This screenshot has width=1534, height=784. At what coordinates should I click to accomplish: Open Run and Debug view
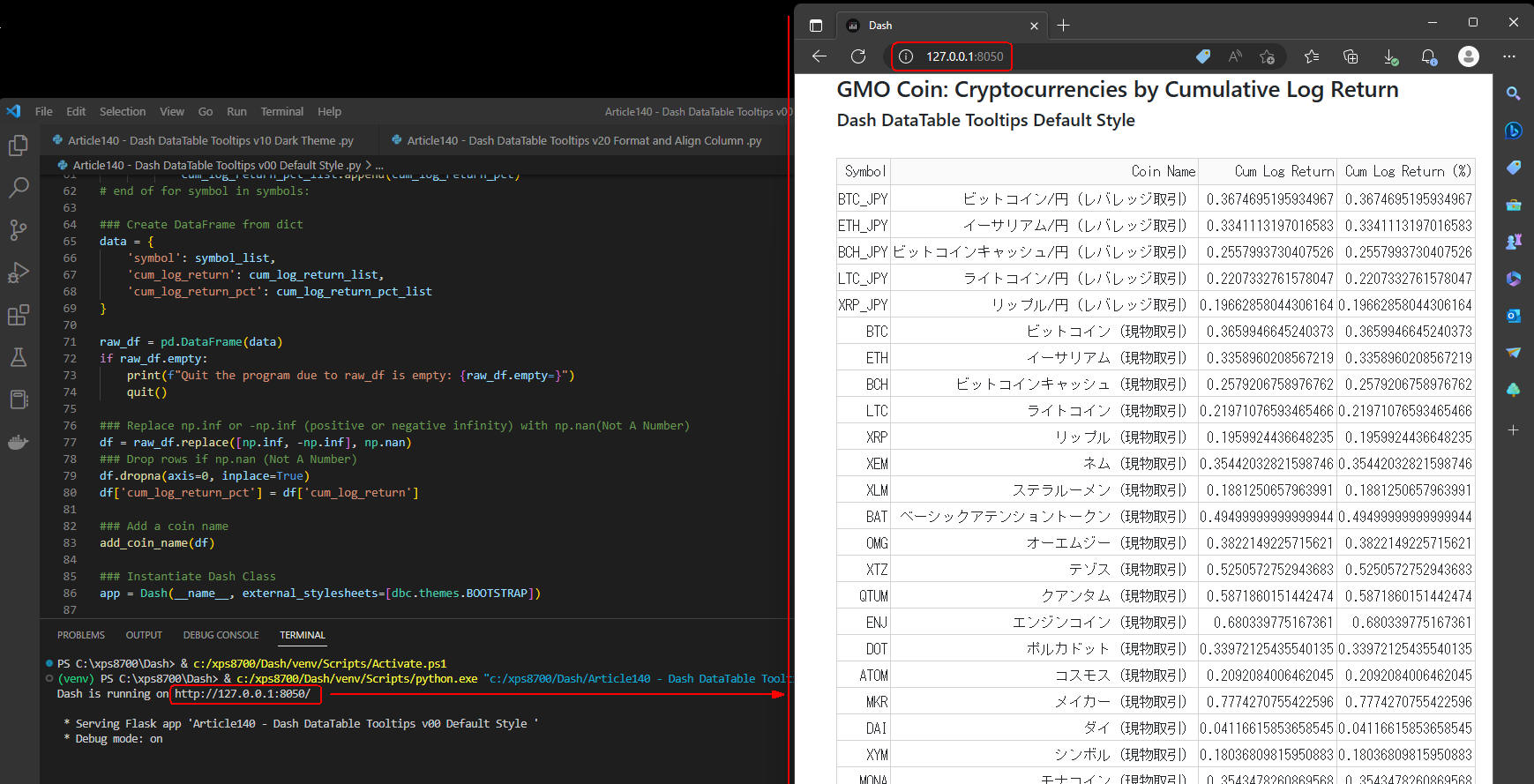[x=19, y=273]
